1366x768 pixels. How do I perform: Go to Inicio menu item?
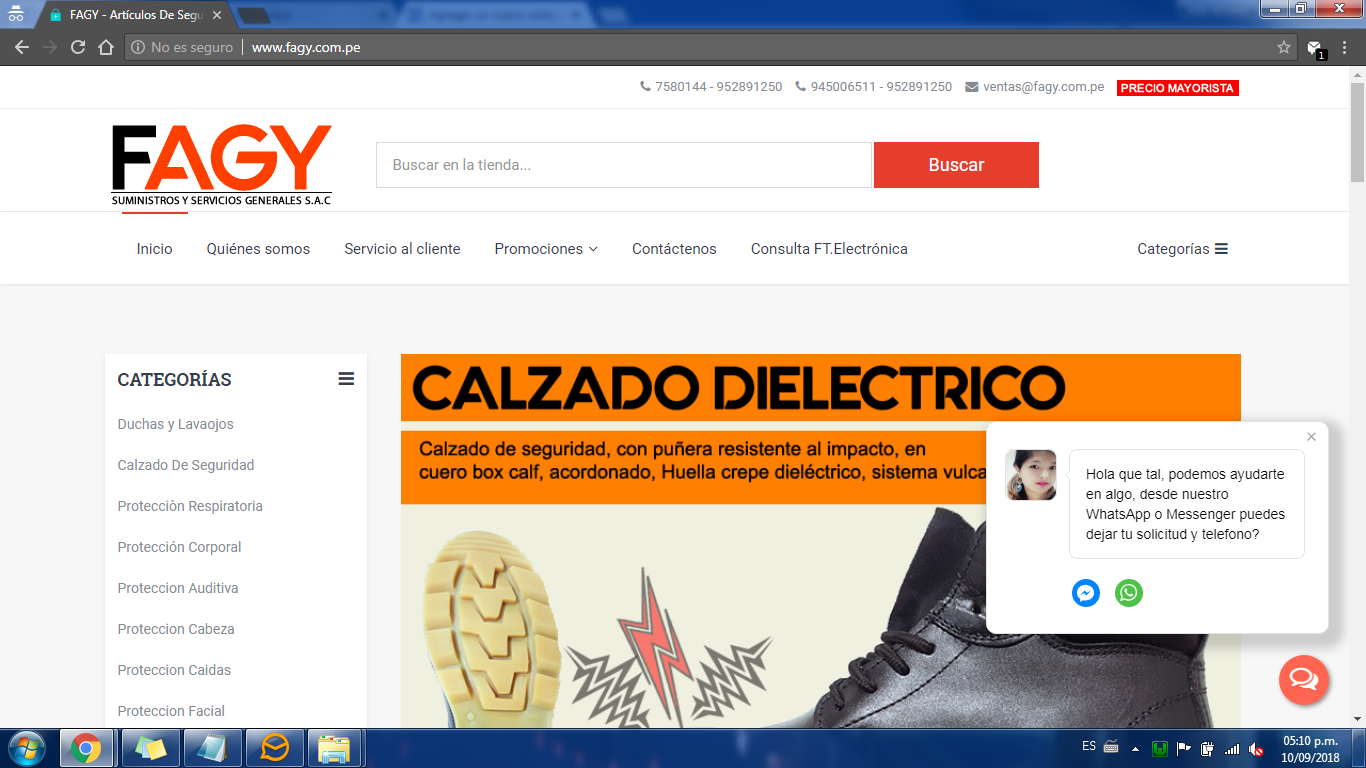coord(154,249)
